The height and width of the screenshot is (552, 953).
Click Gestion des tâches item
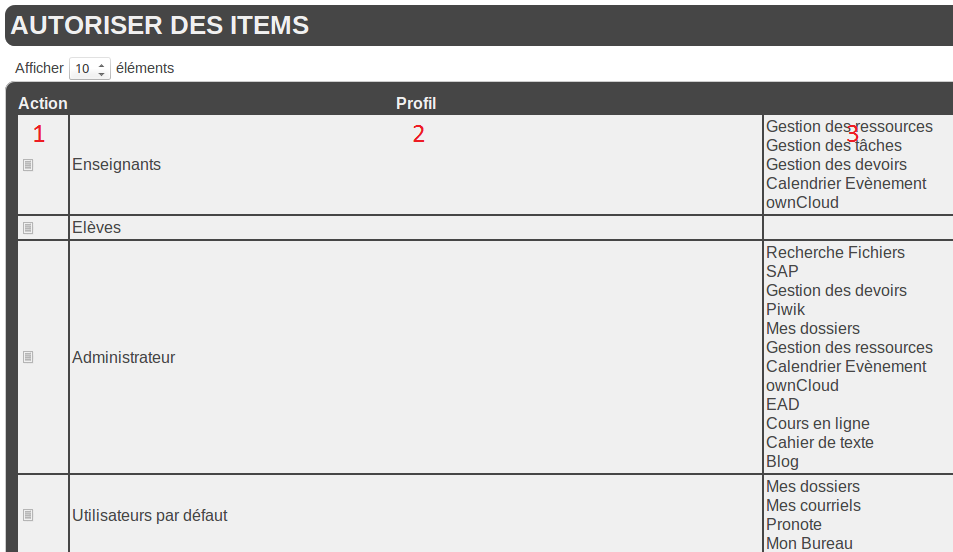833,146
